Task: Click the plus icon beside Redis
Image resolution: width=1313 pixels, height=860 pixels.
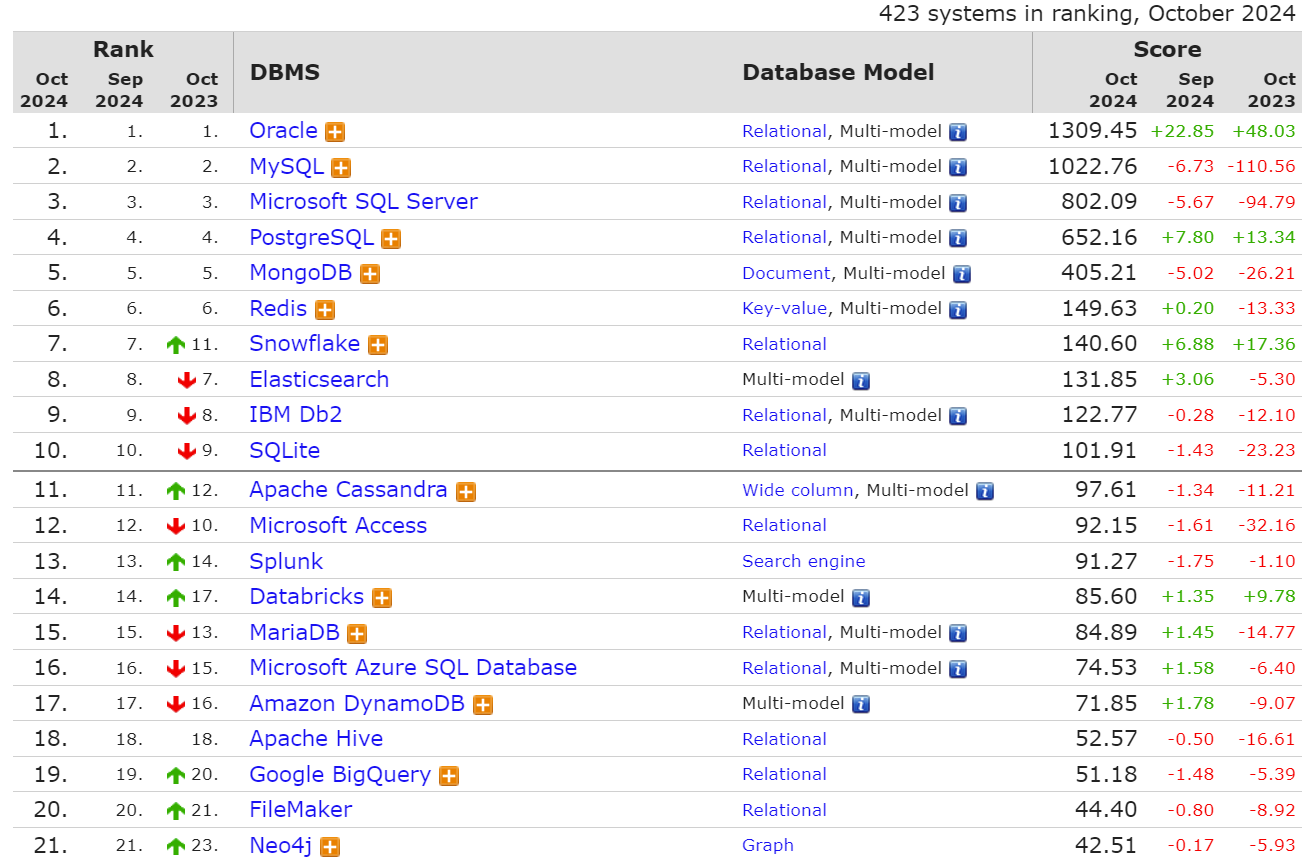Action: (325, 310)
